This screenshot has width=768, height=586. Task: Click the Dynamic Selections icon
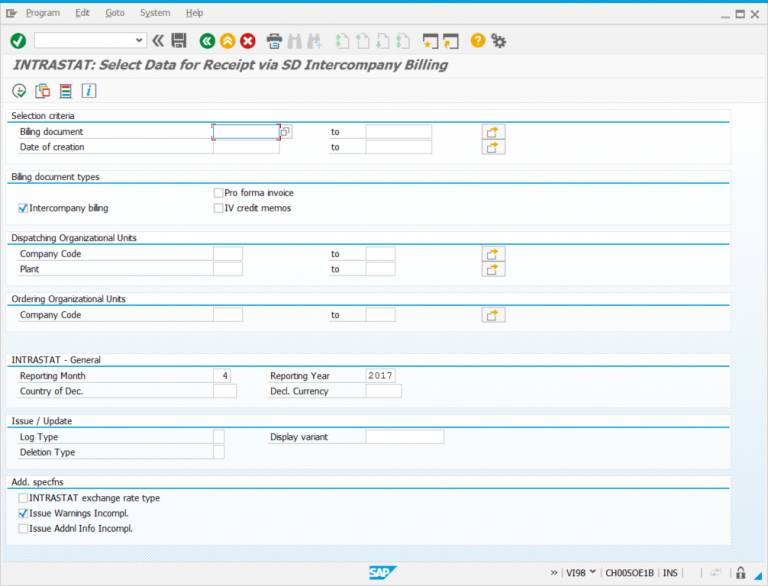point(66,91)
